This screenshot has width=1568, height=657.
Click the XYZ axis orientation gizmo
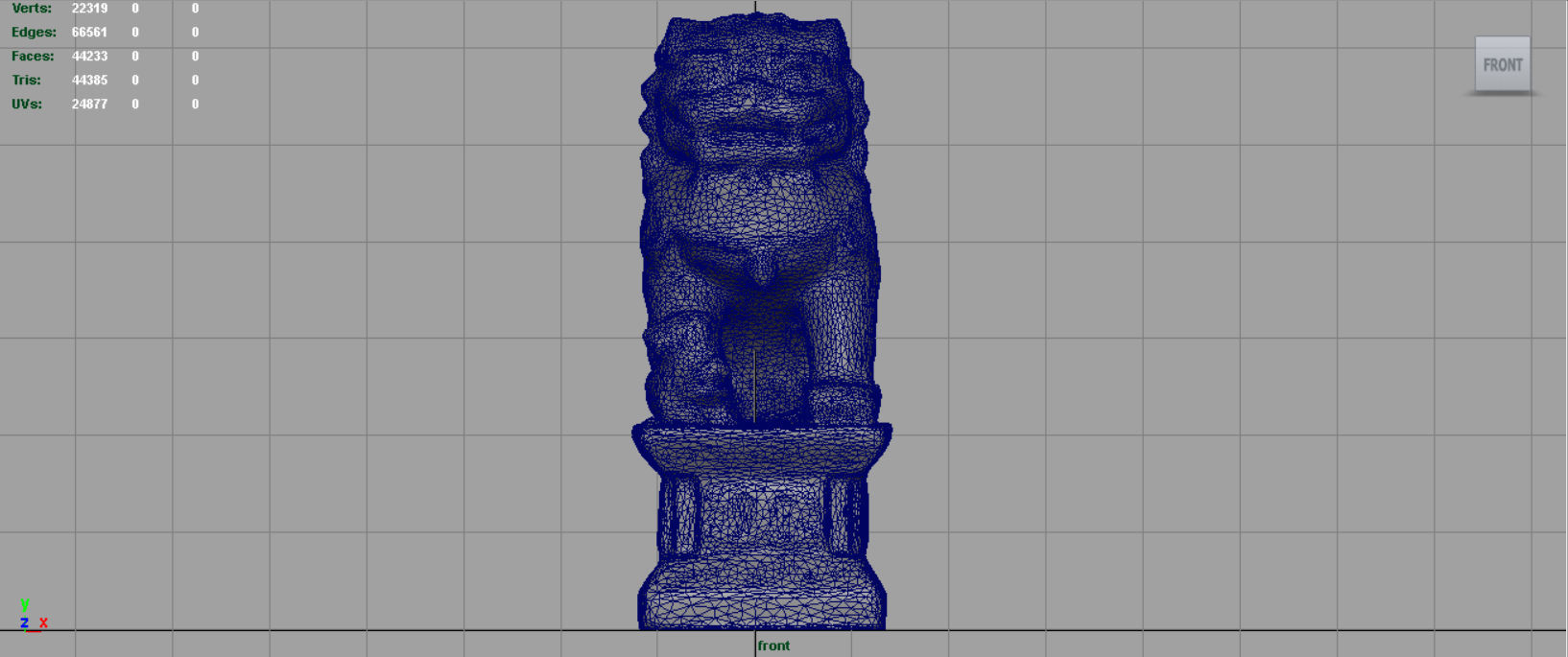tap(33, 616)
